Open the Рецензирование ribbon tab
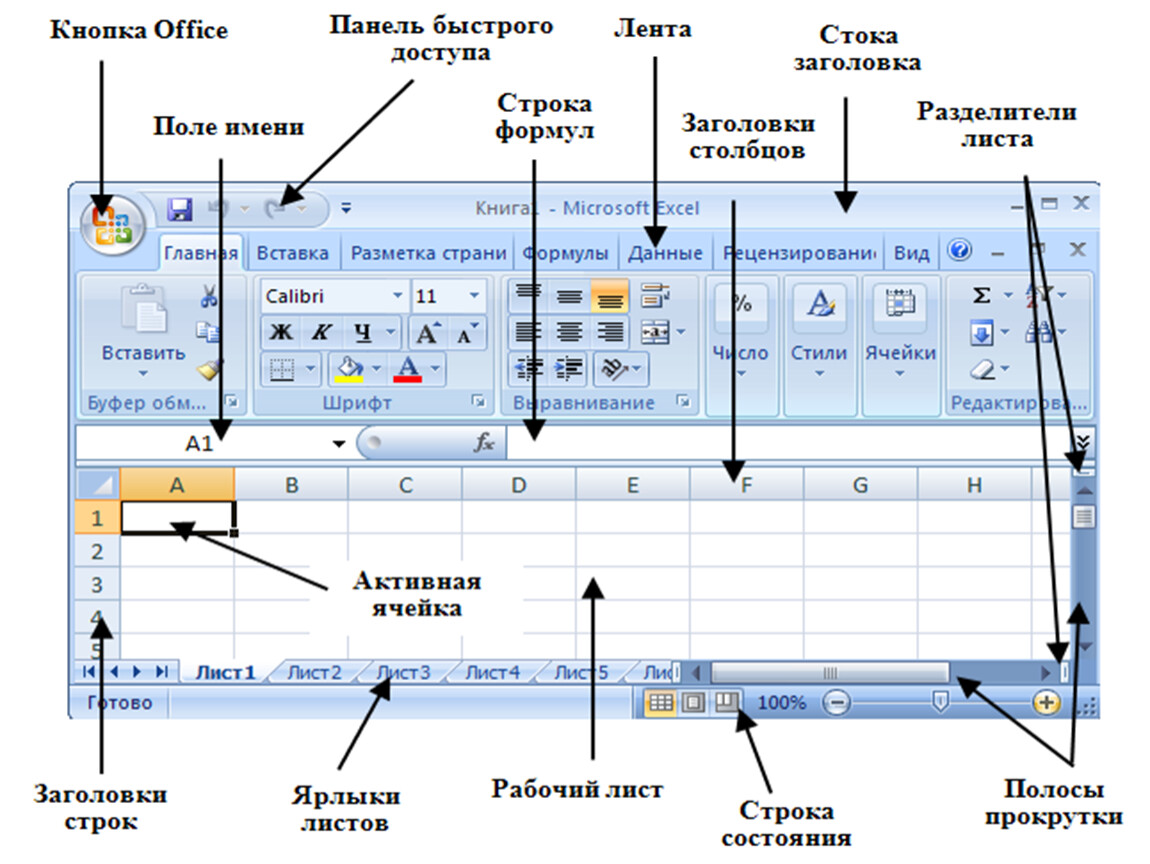1150x864 pixels. pos(799,253)
